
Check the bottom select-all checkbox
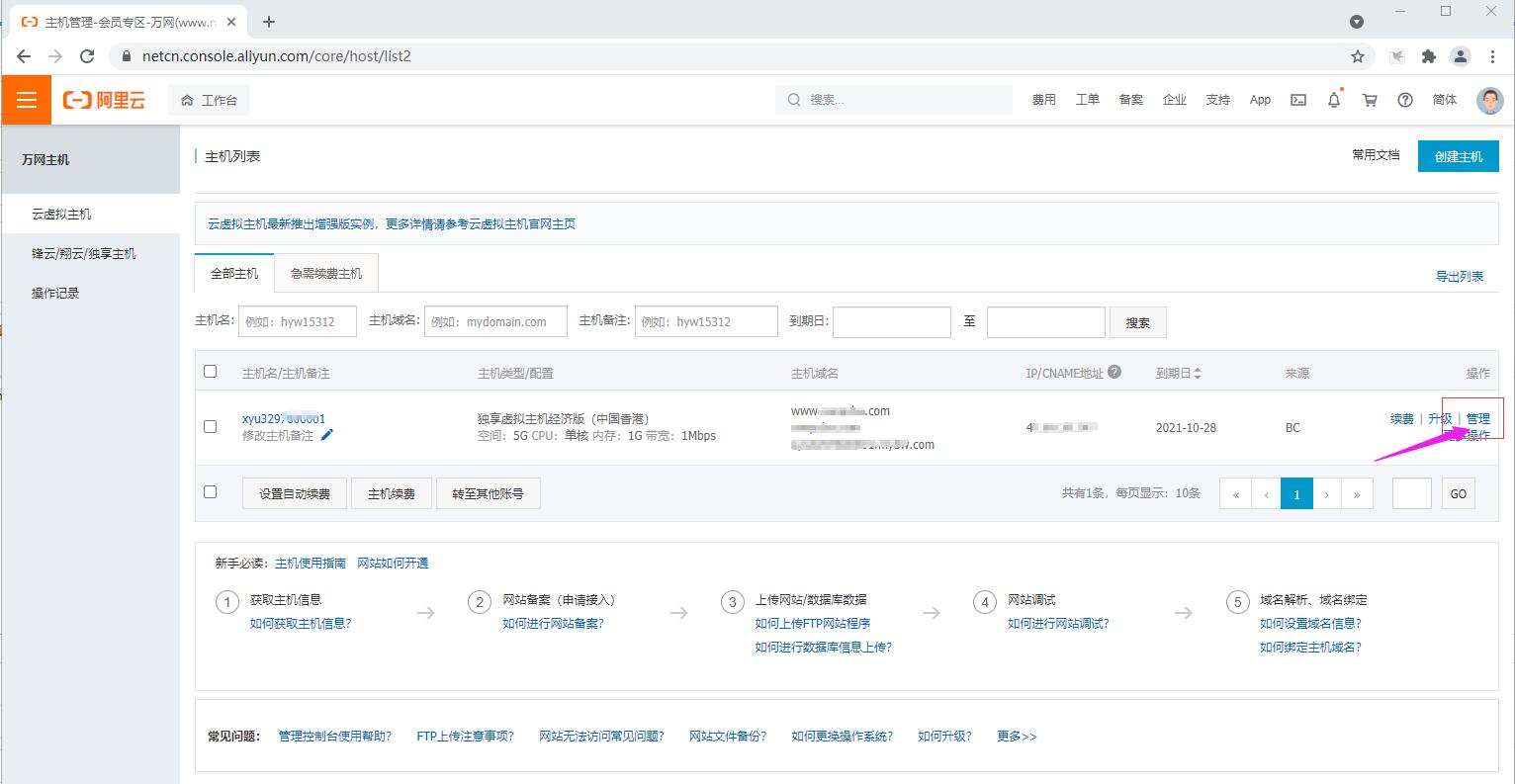coord(210,491)
